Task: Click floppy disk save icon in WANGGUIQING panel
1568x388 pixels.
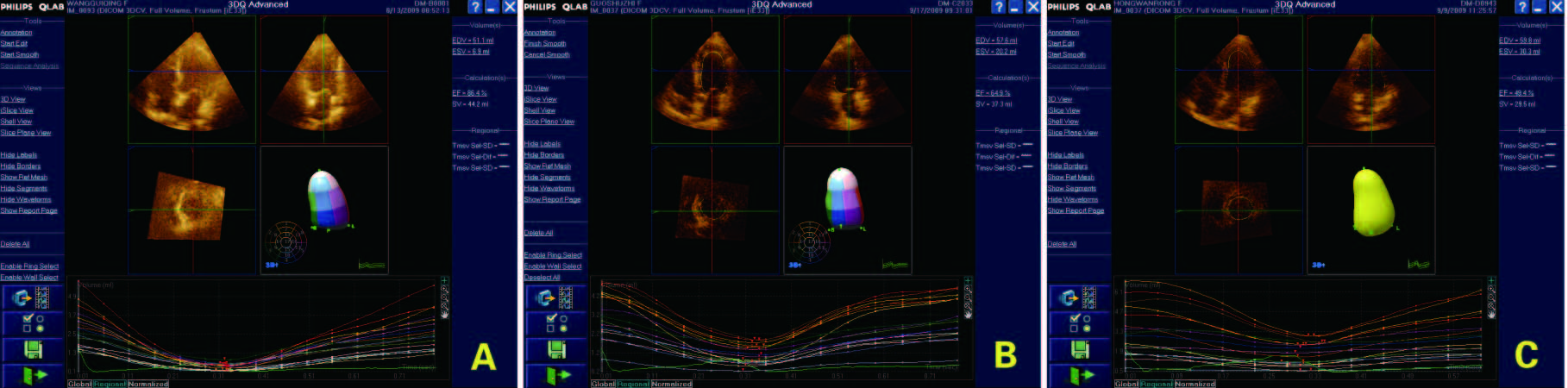Action: pos(32,349)
